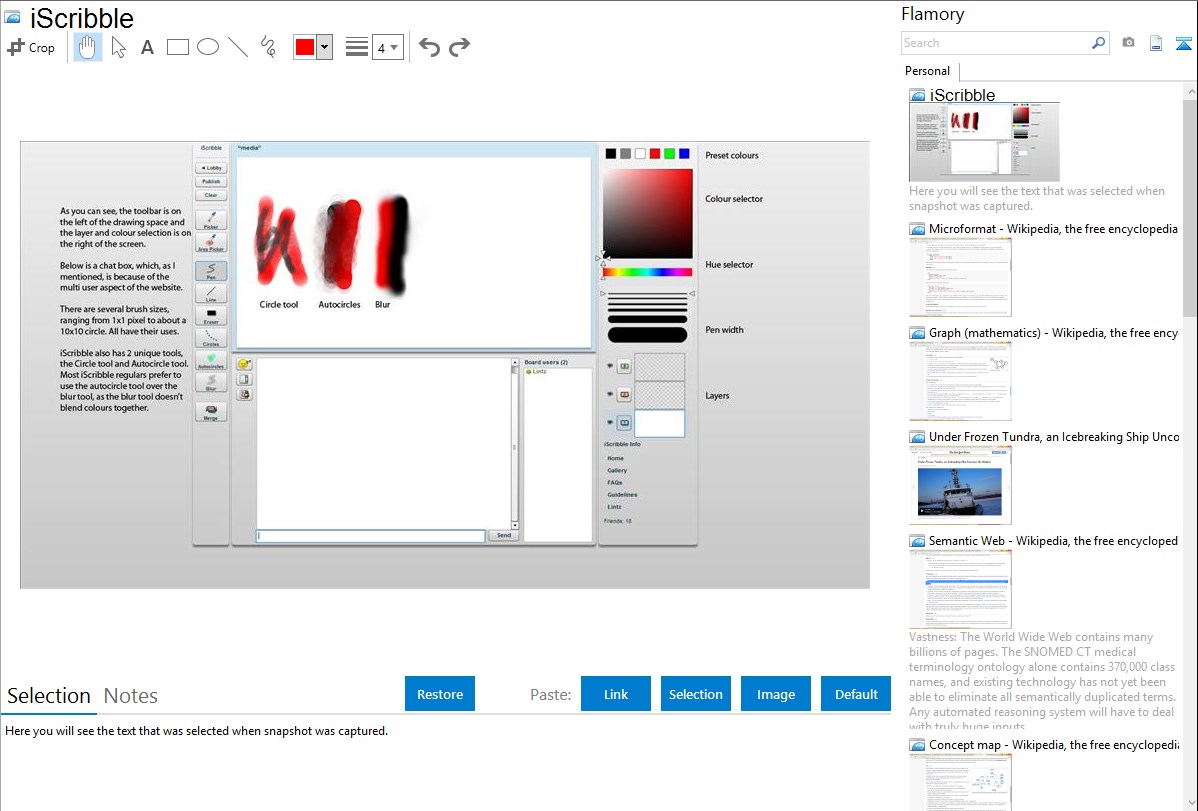Click the Lobby button in snapshot

point(211,168)
